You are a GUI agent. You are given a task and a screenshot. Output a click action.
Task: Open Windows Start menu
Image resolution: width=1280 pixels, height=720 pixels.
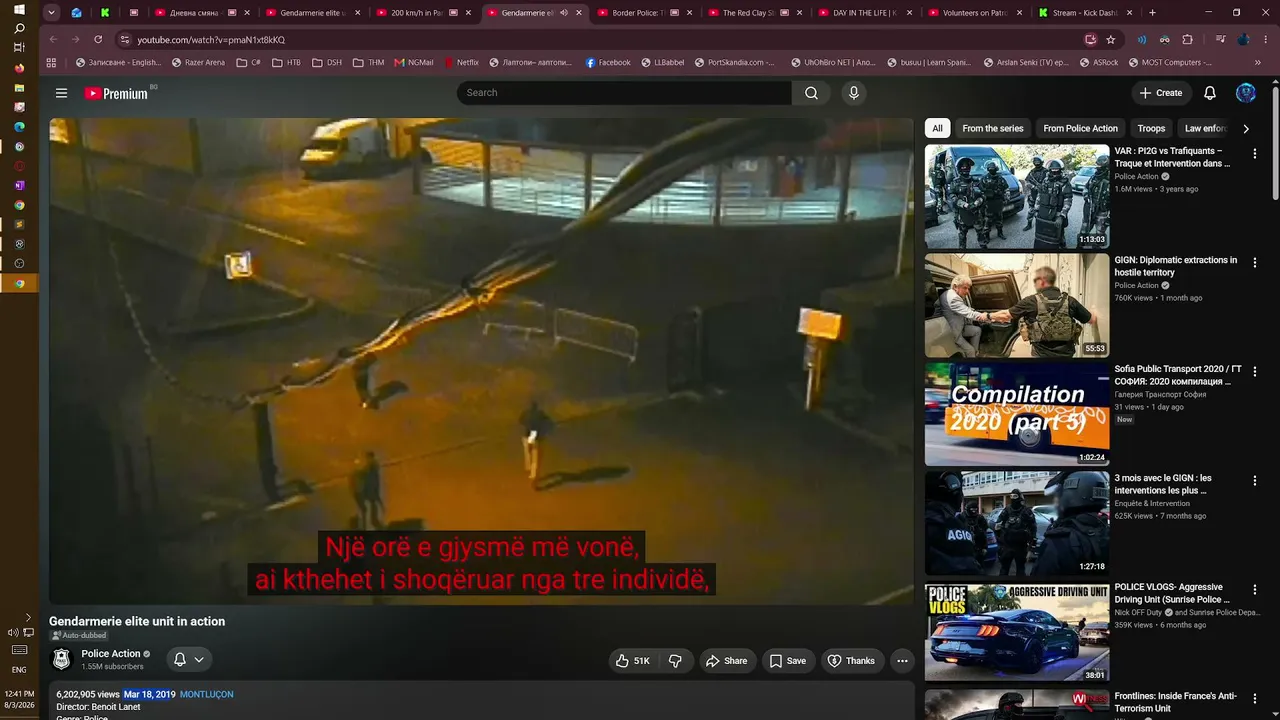click(x=19, y=9)
